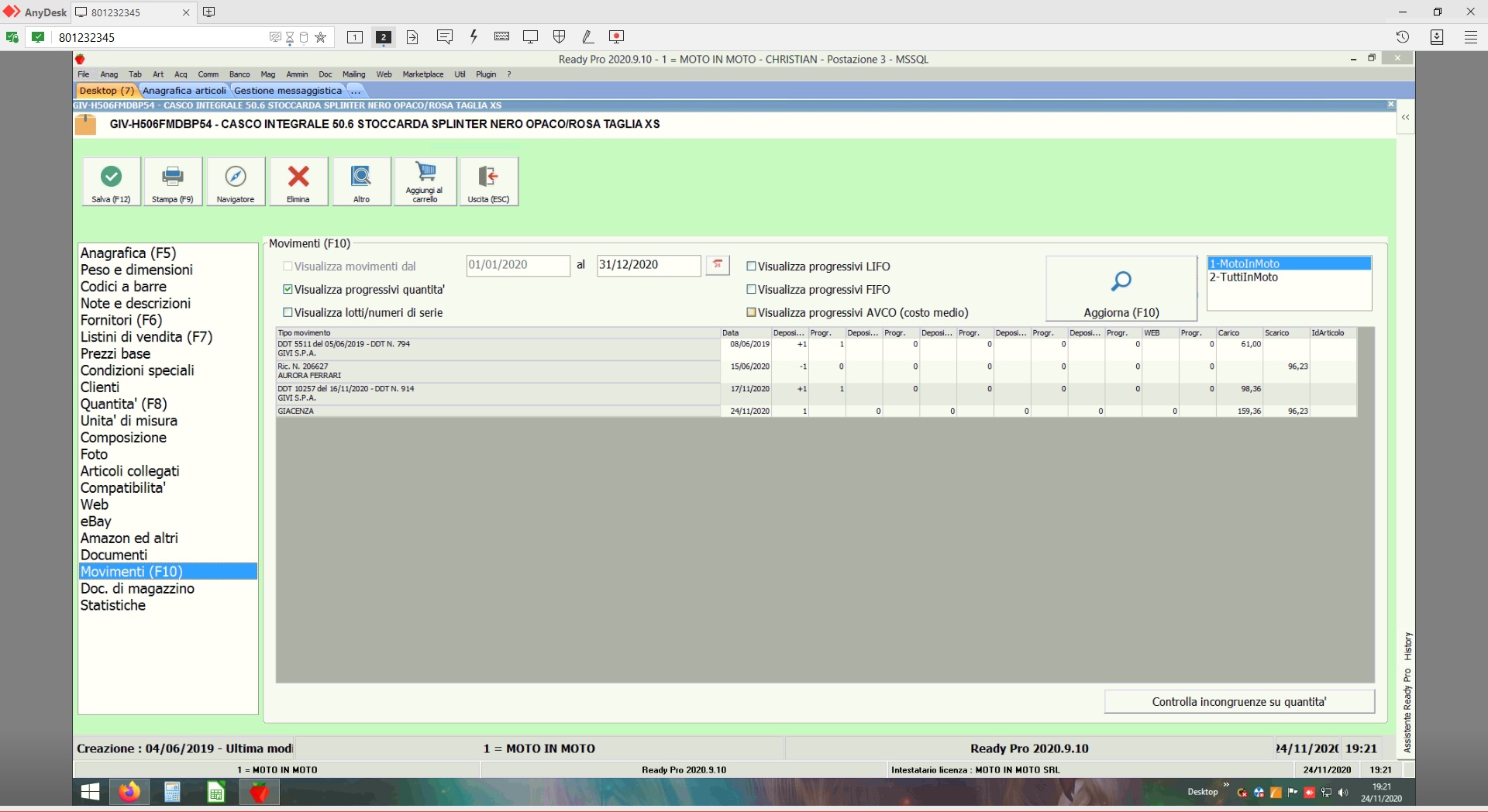Viewport: 1488px width, 812px height.
Task: Open AnyDesk address book icon
Action: pos(1437,37)
